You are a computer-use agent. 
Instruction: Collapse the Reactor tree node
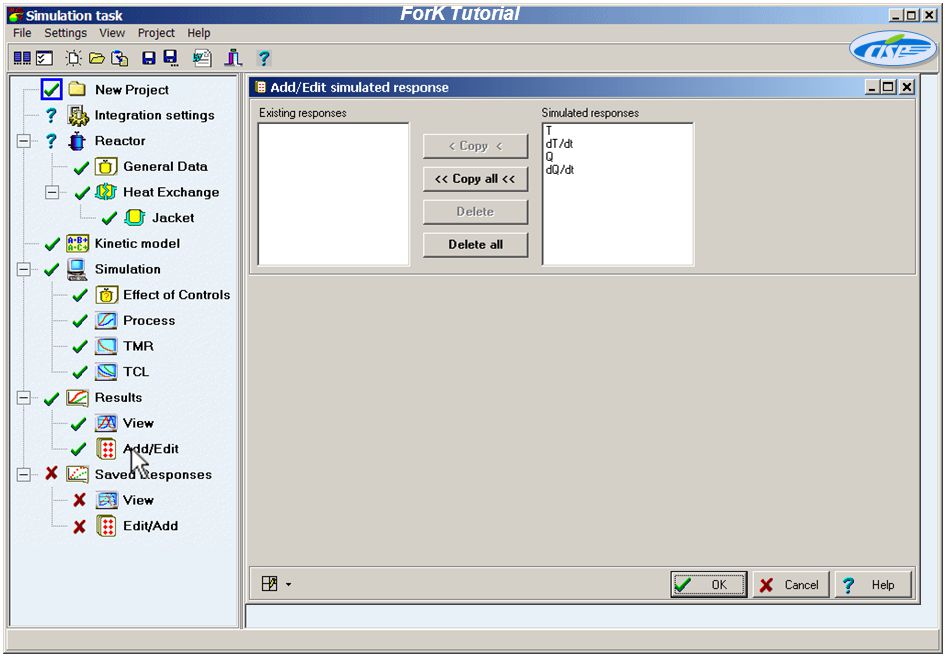coord(24,141)
